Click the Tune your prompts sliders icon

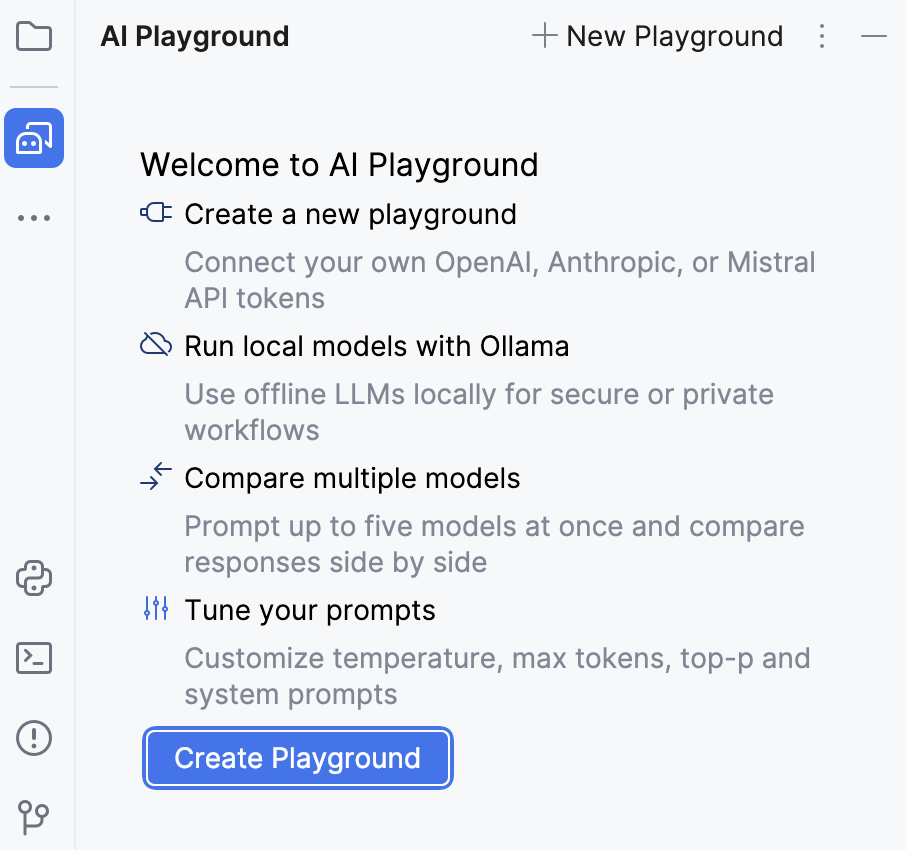[156, 609]
